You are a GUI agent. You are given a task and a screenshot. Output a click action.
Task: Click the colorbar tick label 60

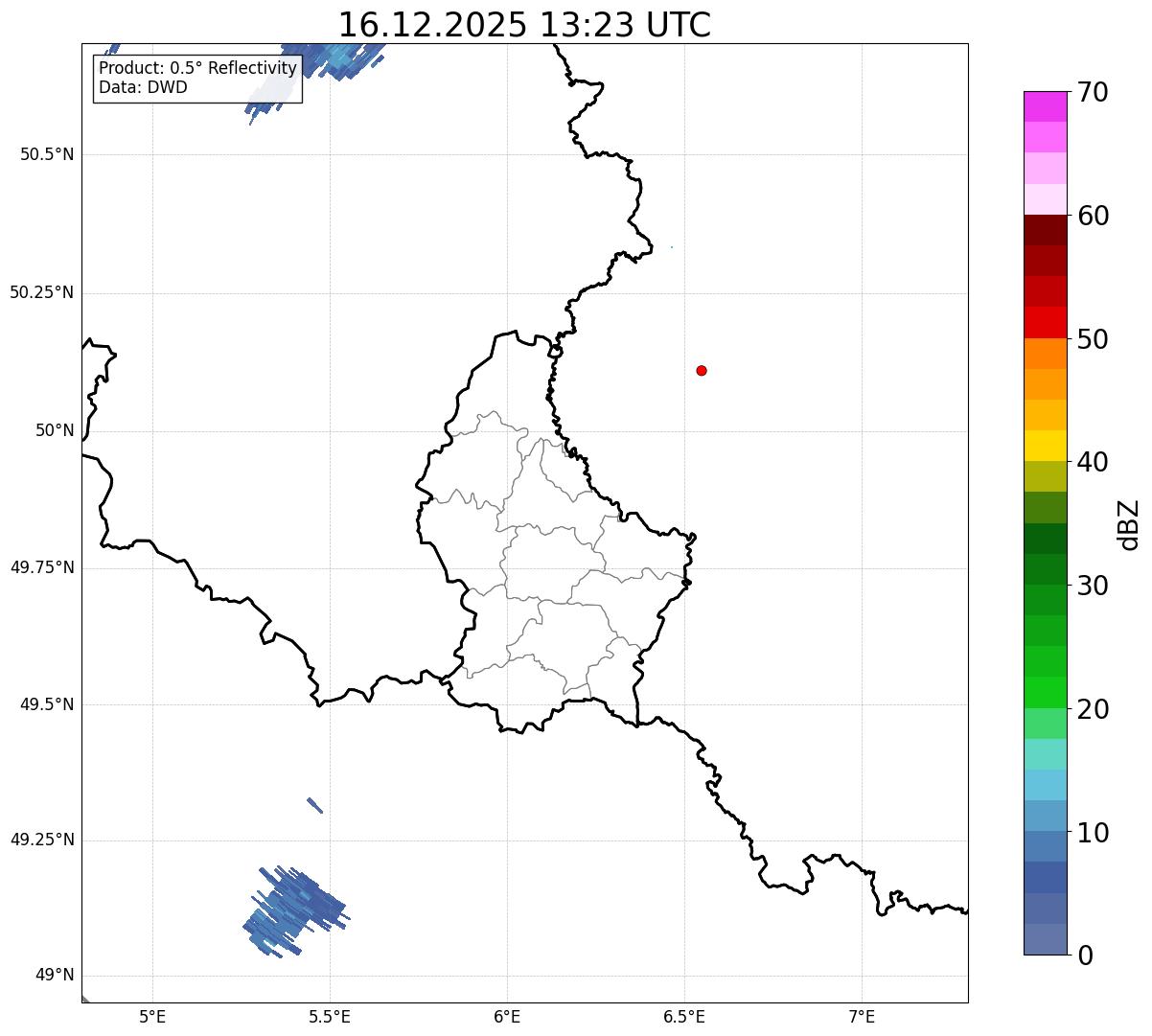click(1094, 216)
